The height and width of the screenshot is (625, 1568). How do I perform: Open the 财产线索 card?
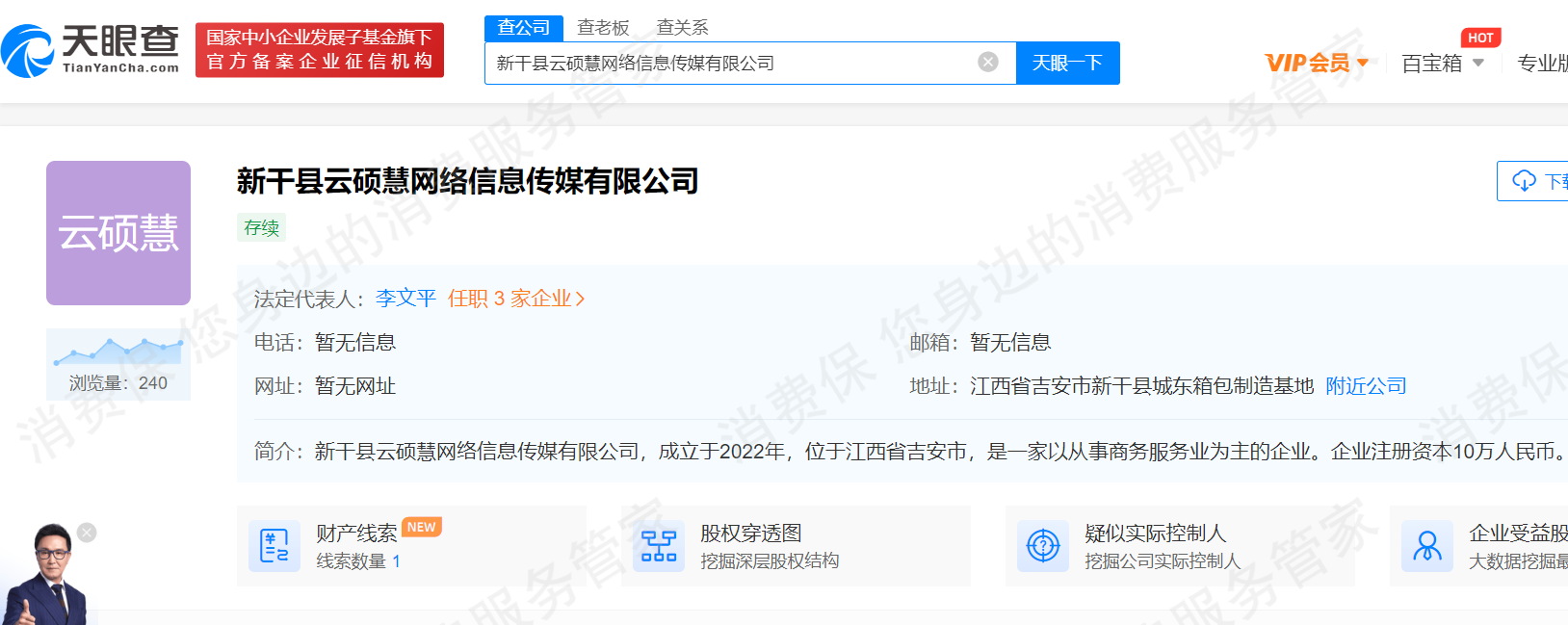[x=411, y=546]
